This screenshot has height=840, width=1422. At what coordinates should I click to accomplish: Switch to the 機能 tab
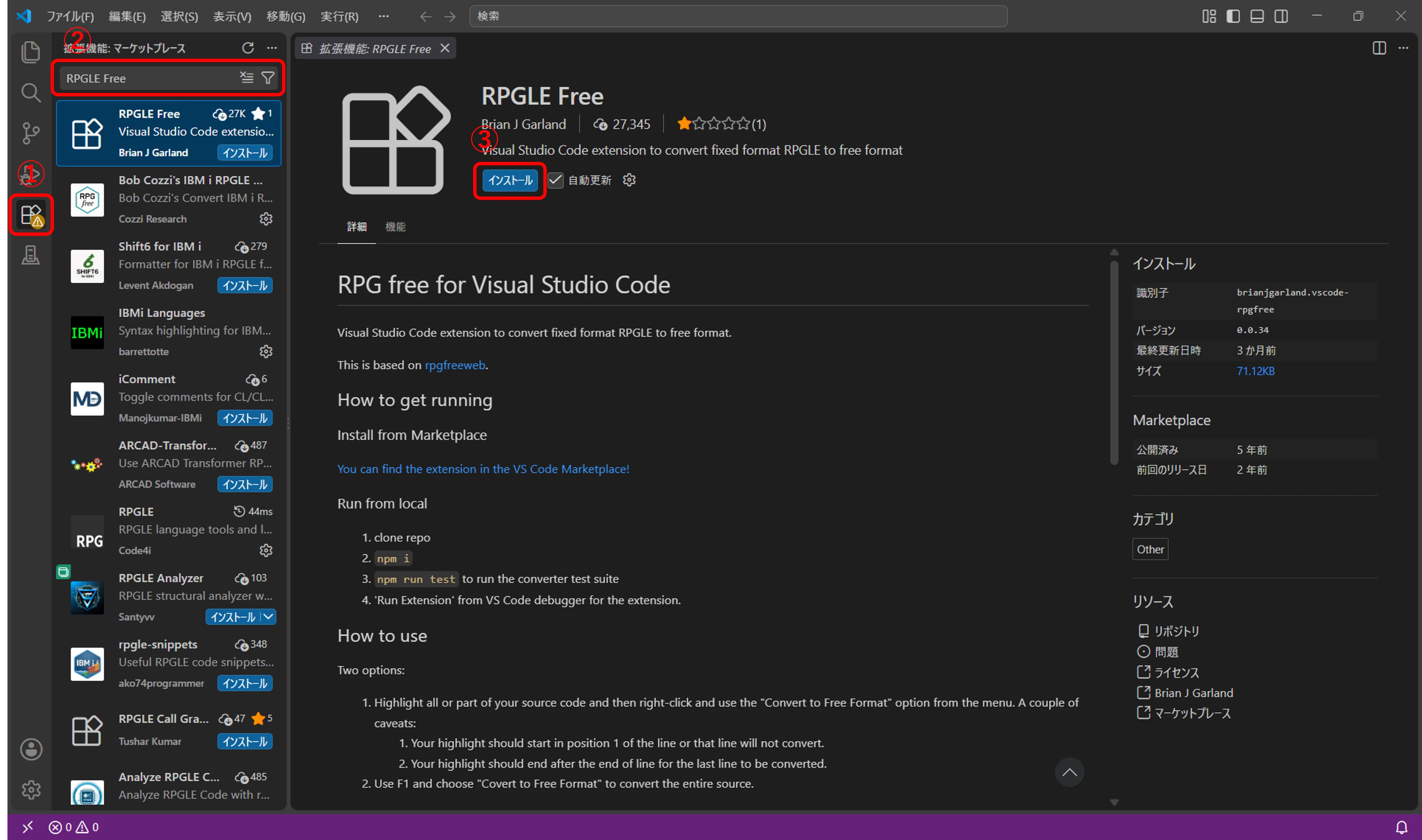[395, 227]
